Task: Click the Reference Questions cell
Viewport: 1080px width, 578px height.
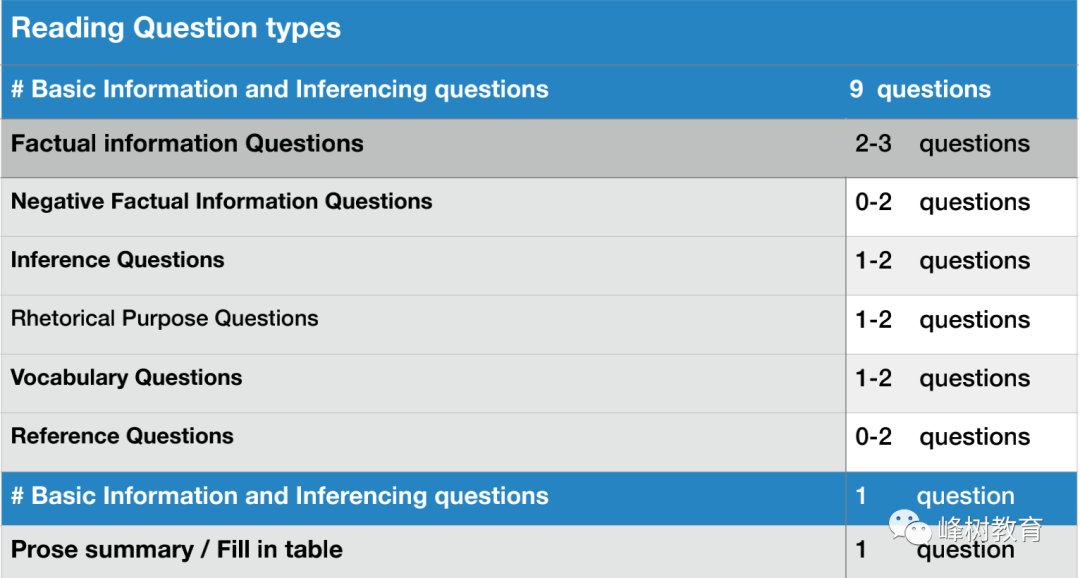Action: (x=424, y=442)
